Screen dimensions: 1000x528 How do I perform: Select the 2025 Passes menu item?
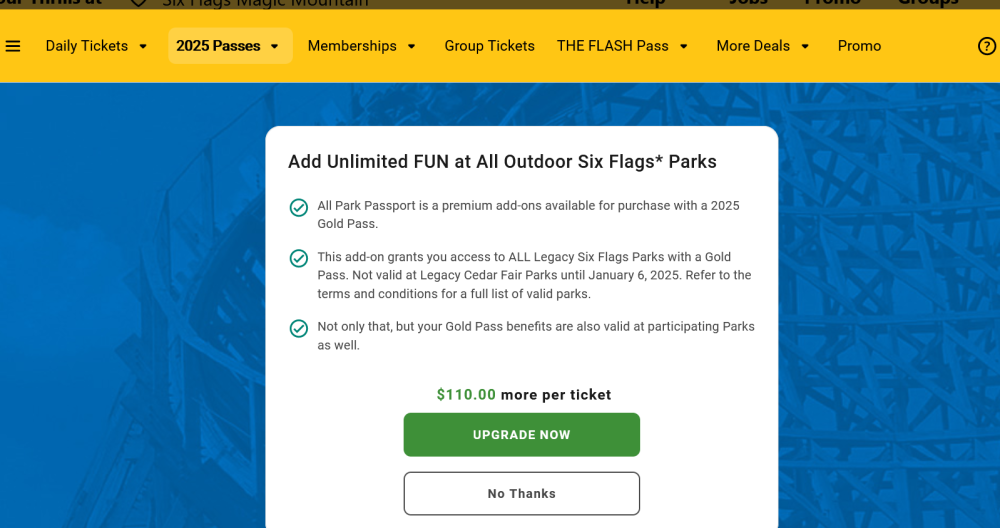(x=218, y=46)
